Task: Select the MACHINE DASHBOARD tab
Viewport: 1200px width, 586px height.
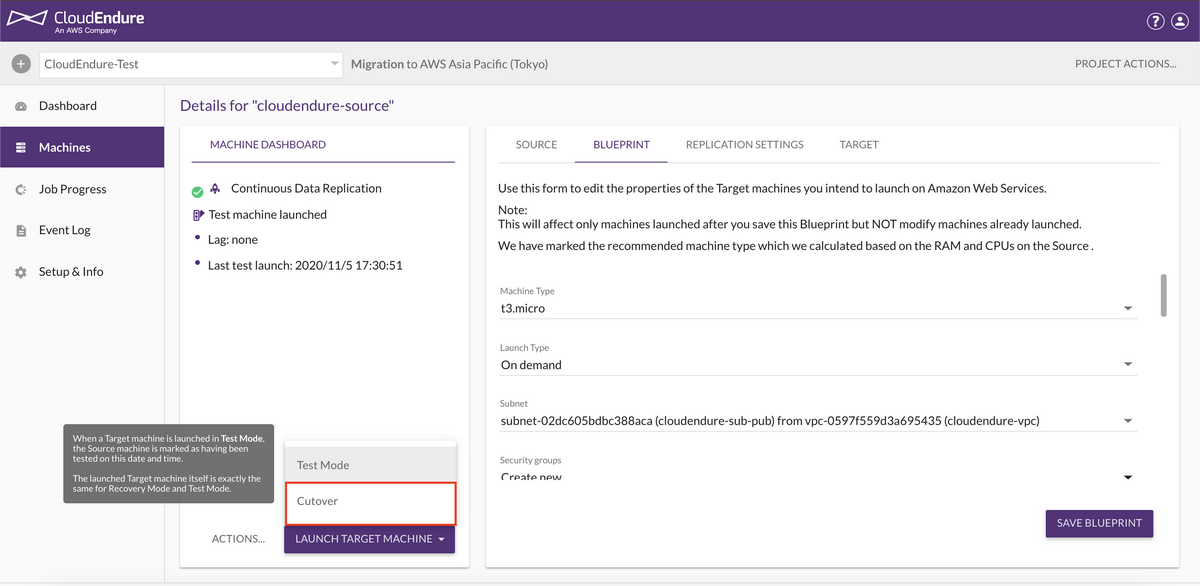Action: (x=268, y=145)
